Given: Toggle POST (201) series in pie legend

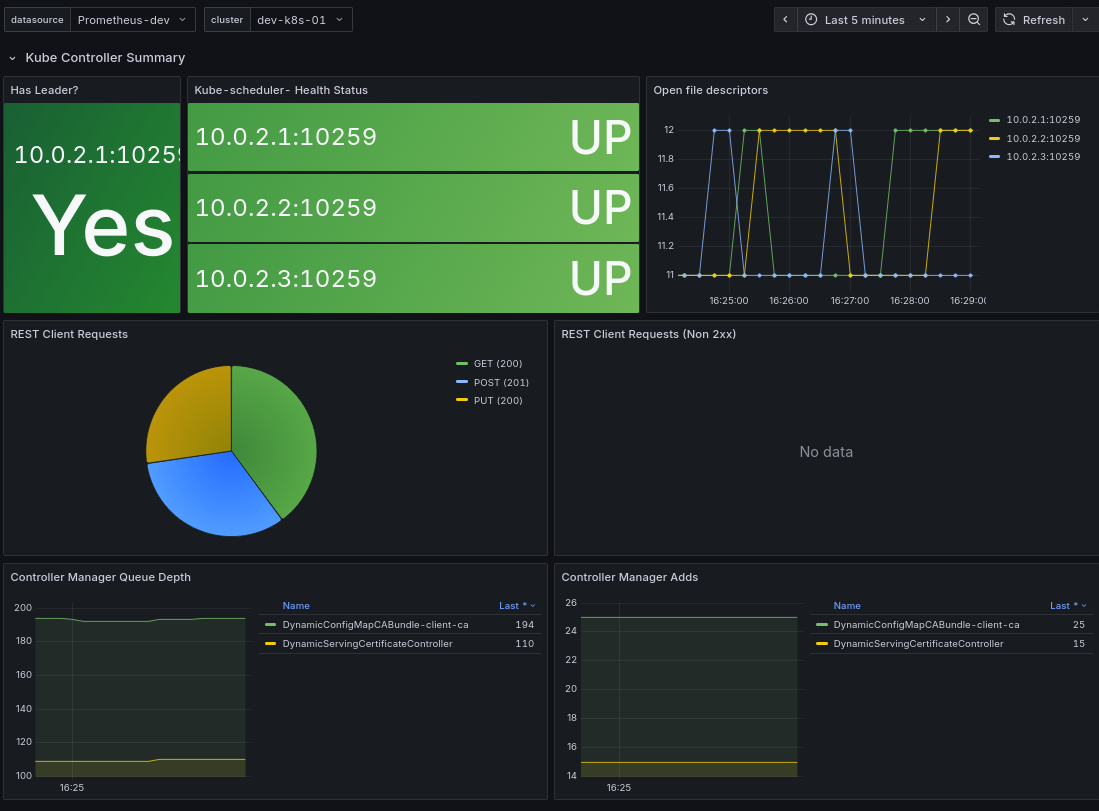Looking at the screenshot, I should [x=501, y=382].
